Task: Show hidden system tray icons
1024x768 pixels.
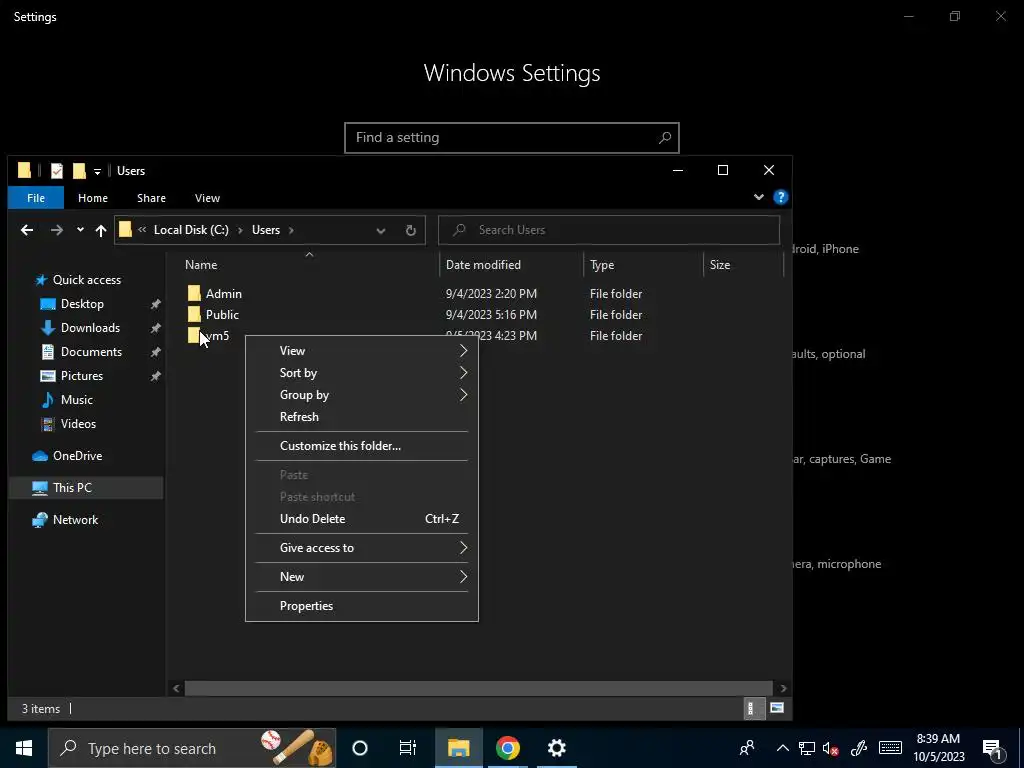Action: 782,748
